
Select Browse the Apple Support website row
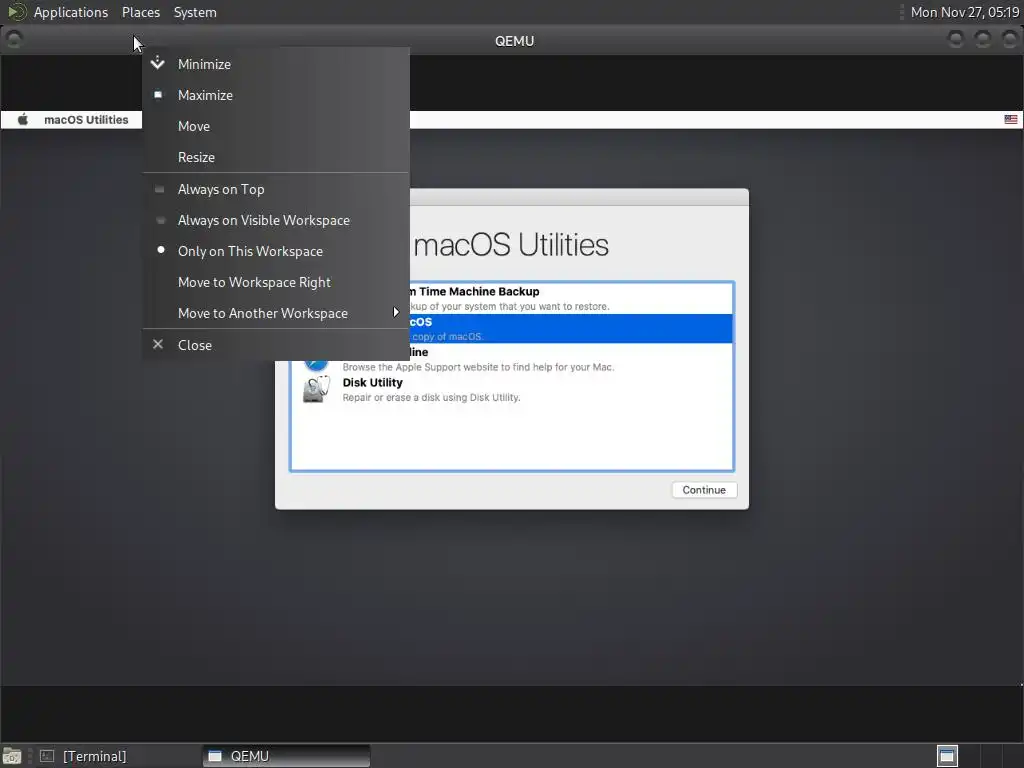(x=512, y=359)
